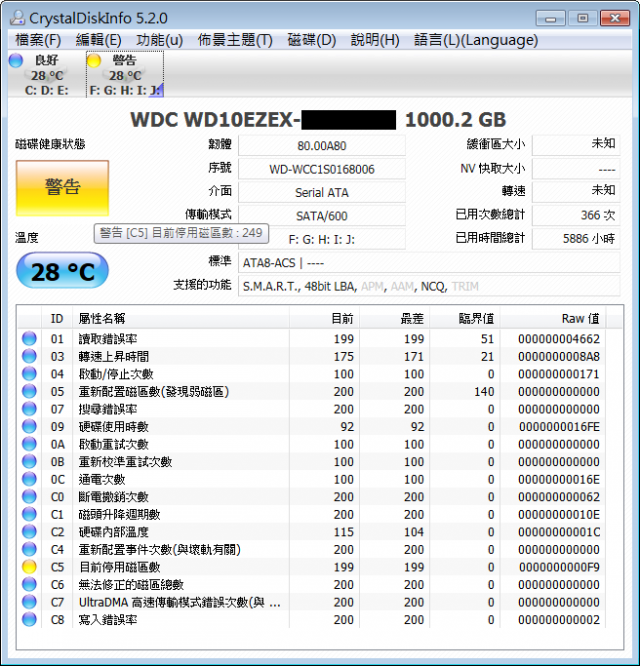Select the 良好 disk C: D: E:
Viewport: 640px width, 667px height.
click(x=46, y=75)
